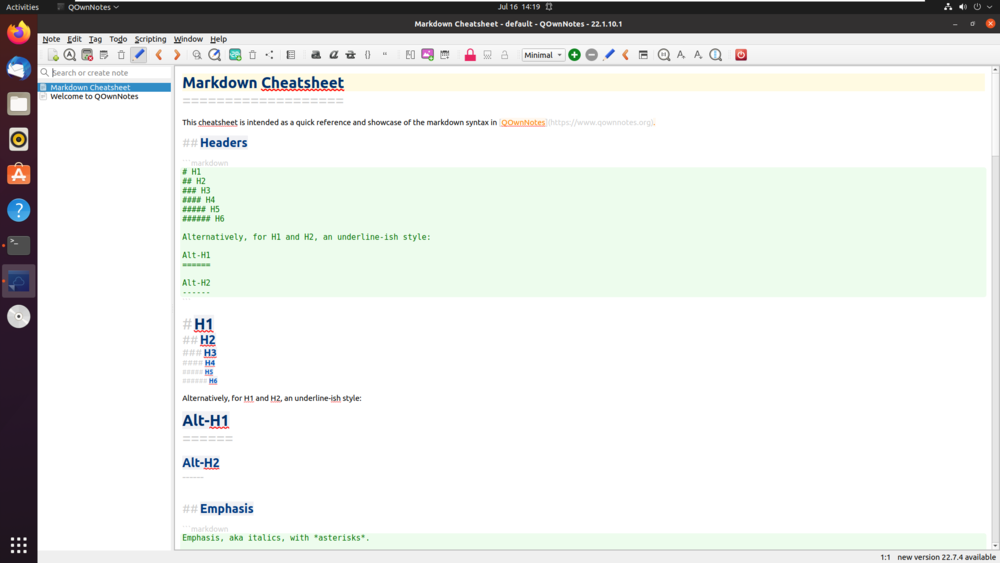Open the system menu power arrow

[x=989, y=7]
